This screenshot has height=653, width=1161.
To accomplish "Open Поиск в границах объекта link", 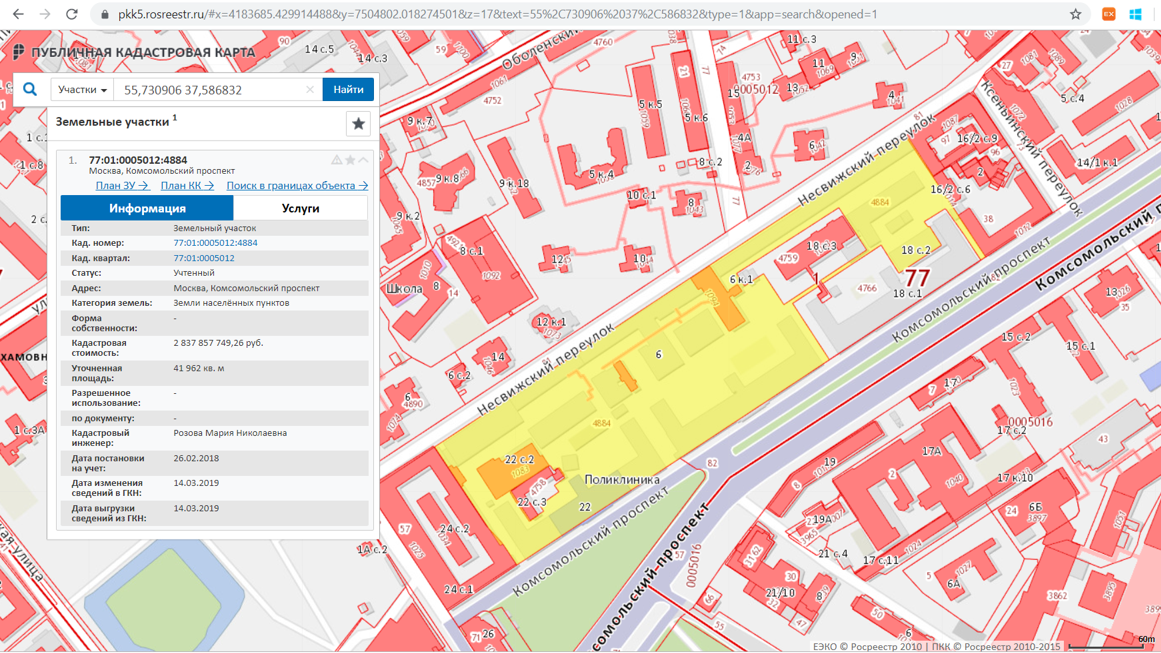I will (297, 186).
